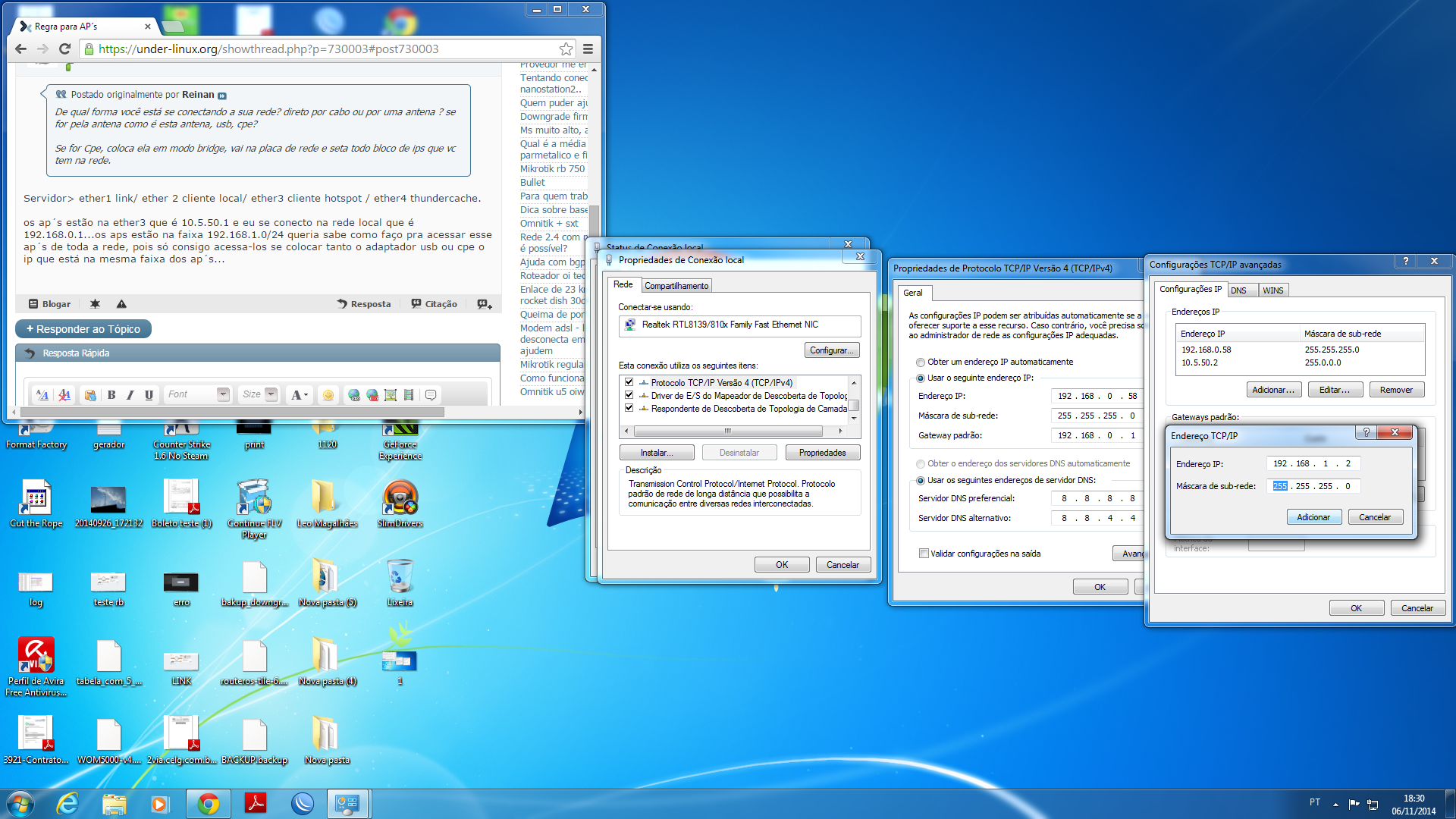
Task: Select 'Obter um endereço IP automaticamente' radio
Action: click(x=921, y=362)
